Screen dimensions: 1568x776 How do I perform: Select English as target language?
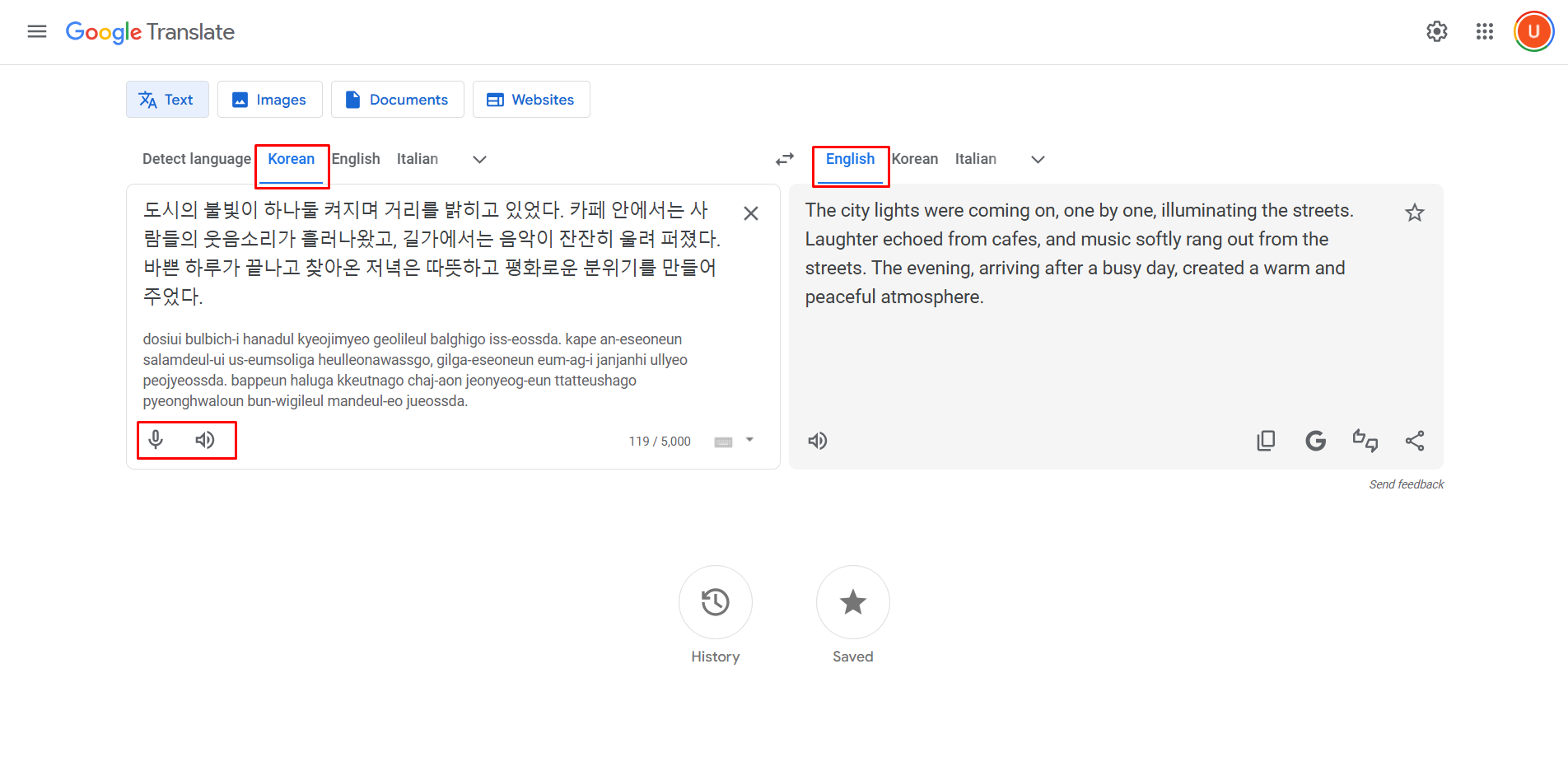[x=851, y=159]
